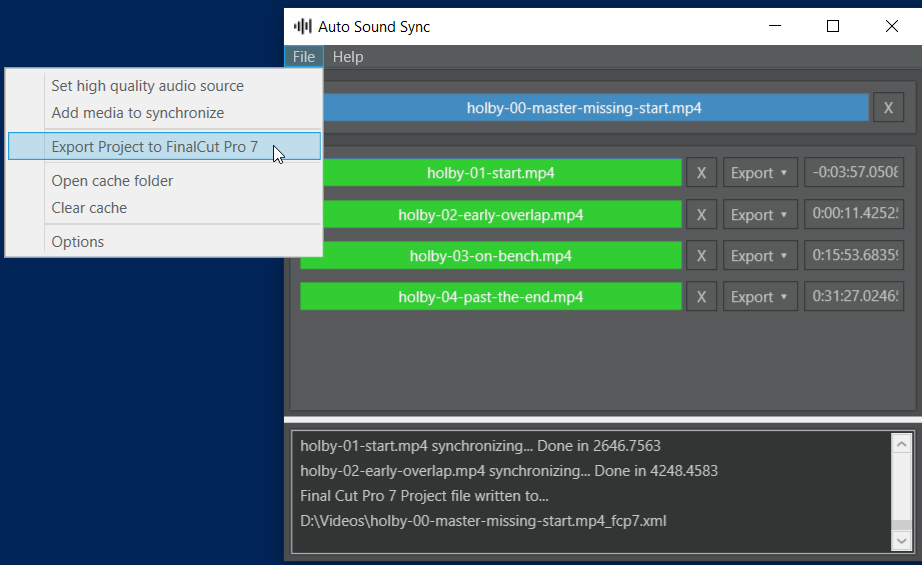The height and width of the screenshot is (565, 922).
Task: Click log scrollbar down arrow
Action: 901,541
